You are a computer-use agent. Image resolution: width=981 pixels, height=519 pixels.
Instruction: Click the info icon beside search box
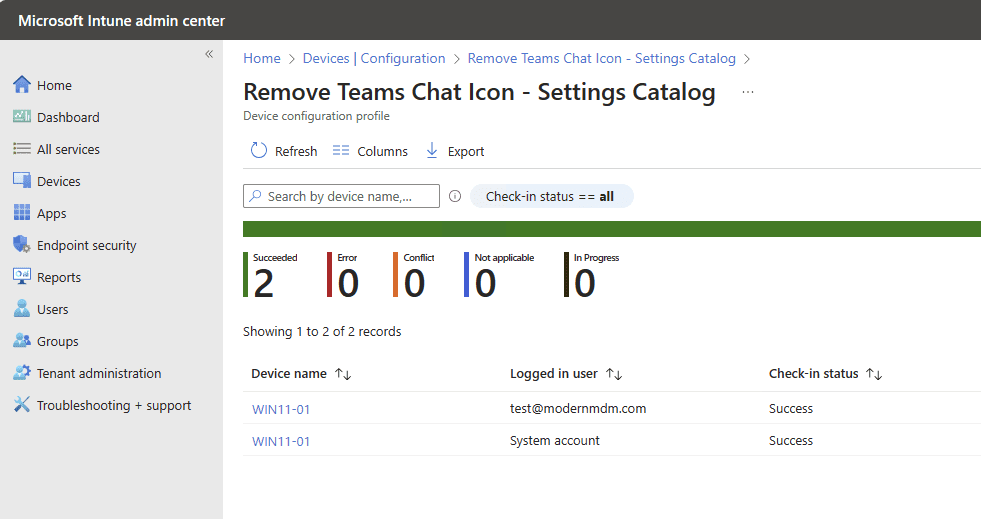455,196
